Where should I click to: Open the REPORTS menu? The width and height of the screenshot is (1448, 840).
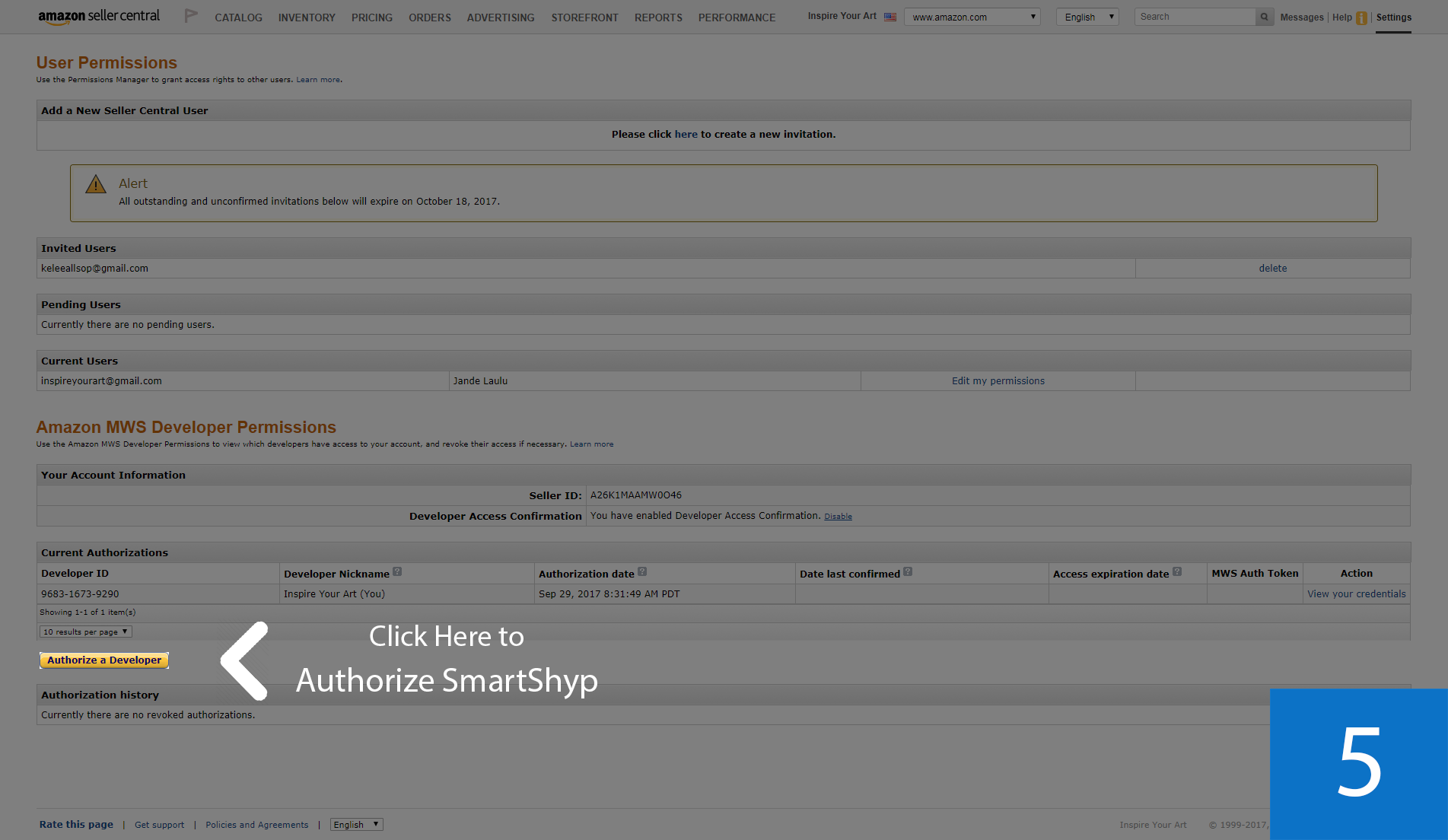click(658, 17)
